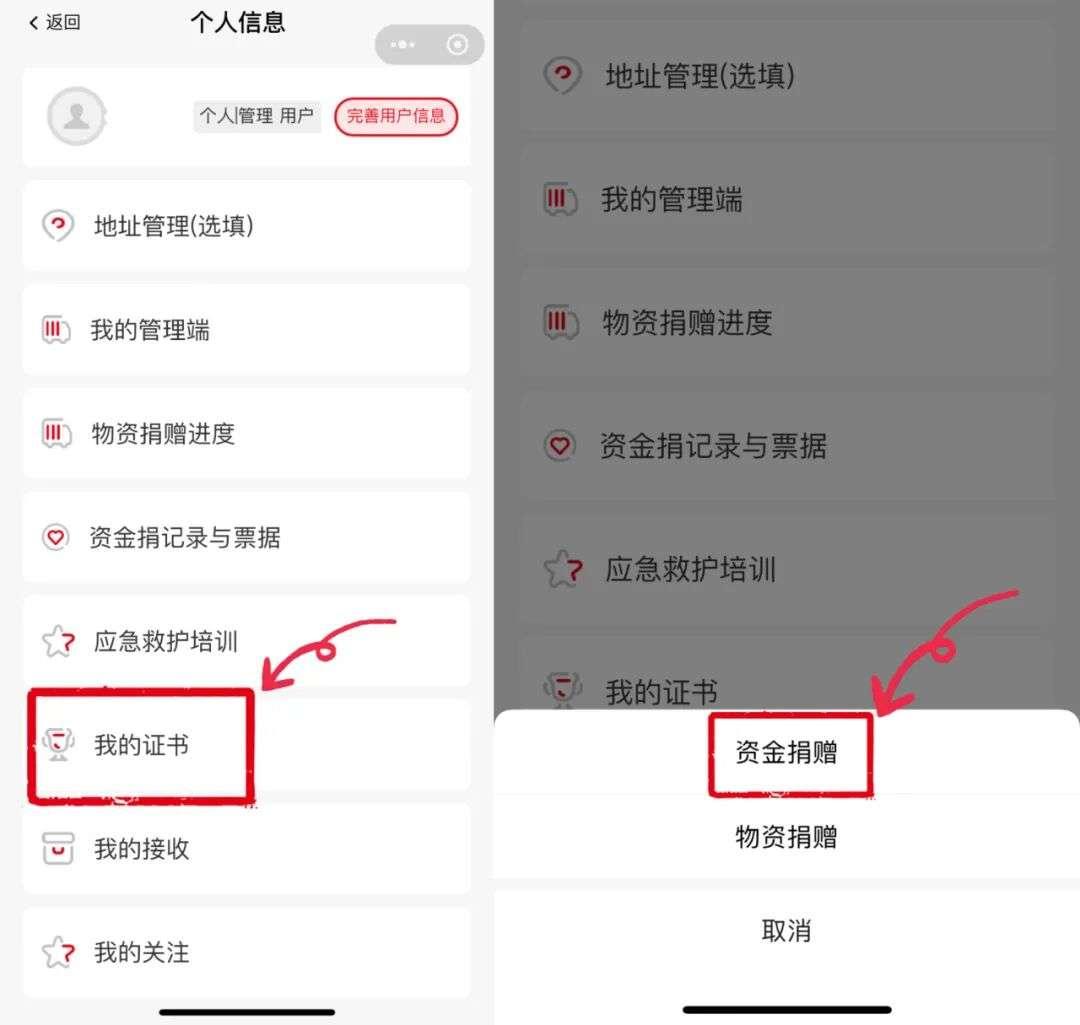Screen dimensions: 1080x1025
Task: Tap 取消 to dismiss the sheet
Action: click(787, 931)
